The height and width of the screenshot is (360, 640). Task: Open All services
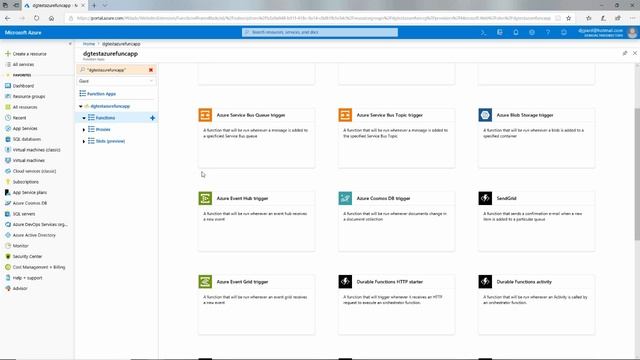(23, 64)
